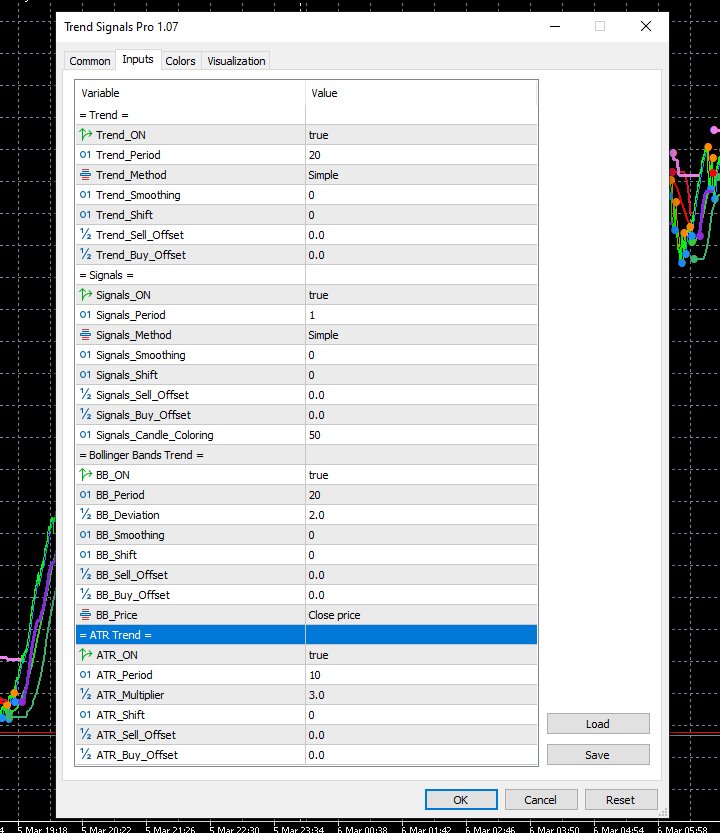Viewport: 720px width, 833px height.
Task: Select the highlighted = ATR Trend = row
Action: (x=306, y=635)
